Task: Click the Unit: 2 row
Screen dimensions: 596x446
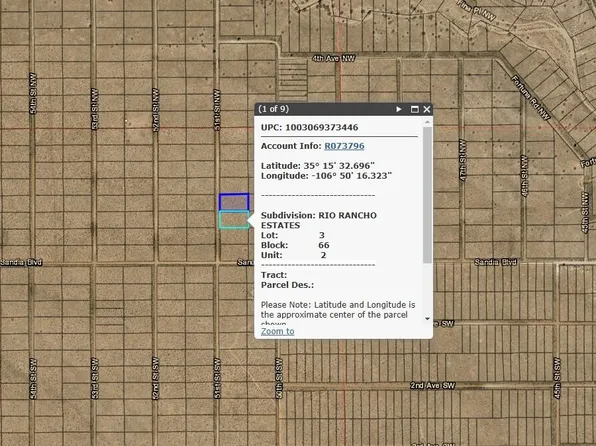Action: point(293,255)
